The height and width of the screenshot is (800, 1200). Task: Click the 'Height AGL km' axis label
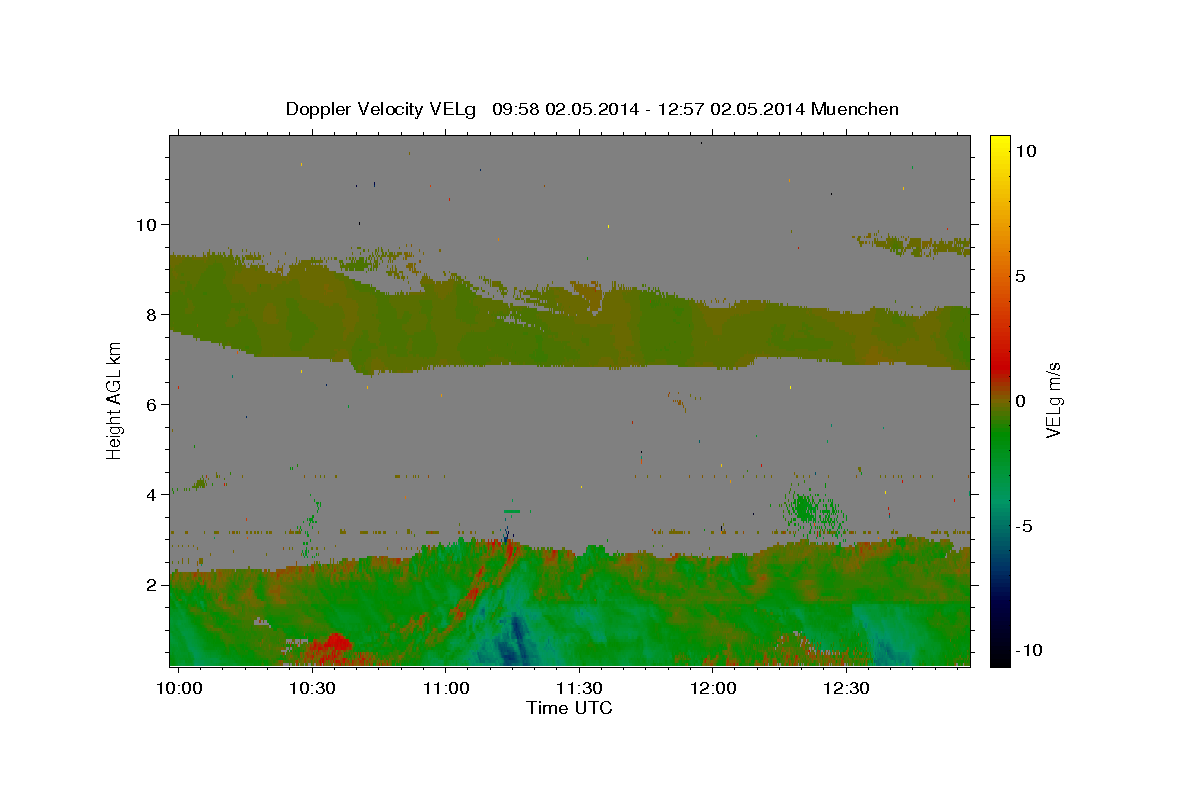(114, 400)
